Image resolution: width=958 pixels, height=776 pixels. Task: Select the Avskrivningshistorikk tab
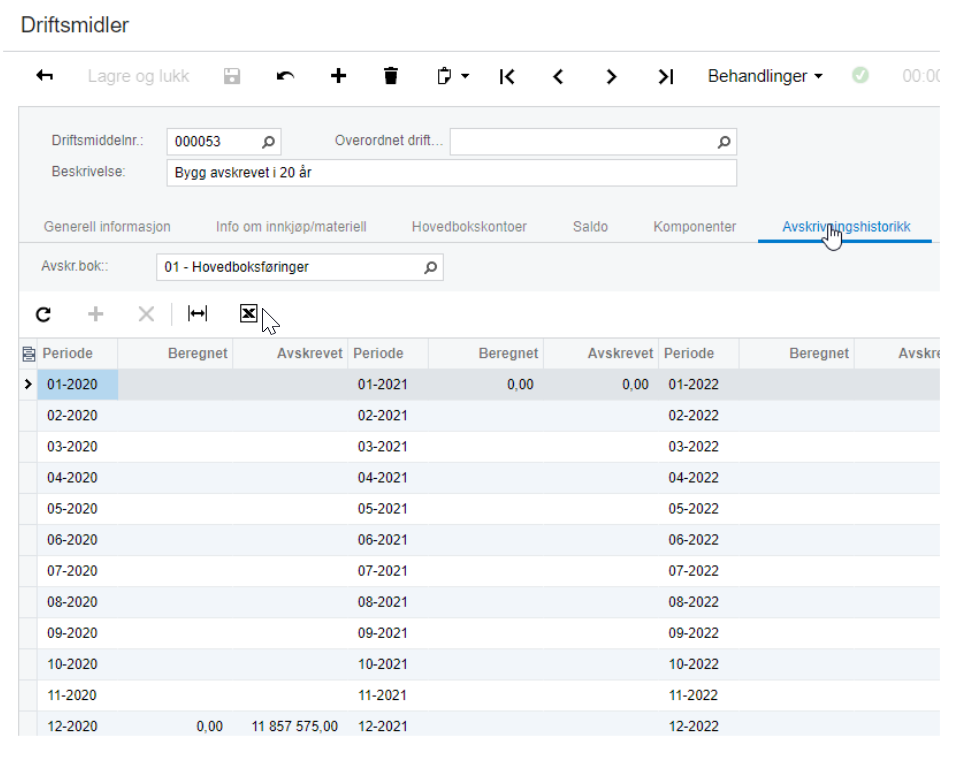pos(846,227)
